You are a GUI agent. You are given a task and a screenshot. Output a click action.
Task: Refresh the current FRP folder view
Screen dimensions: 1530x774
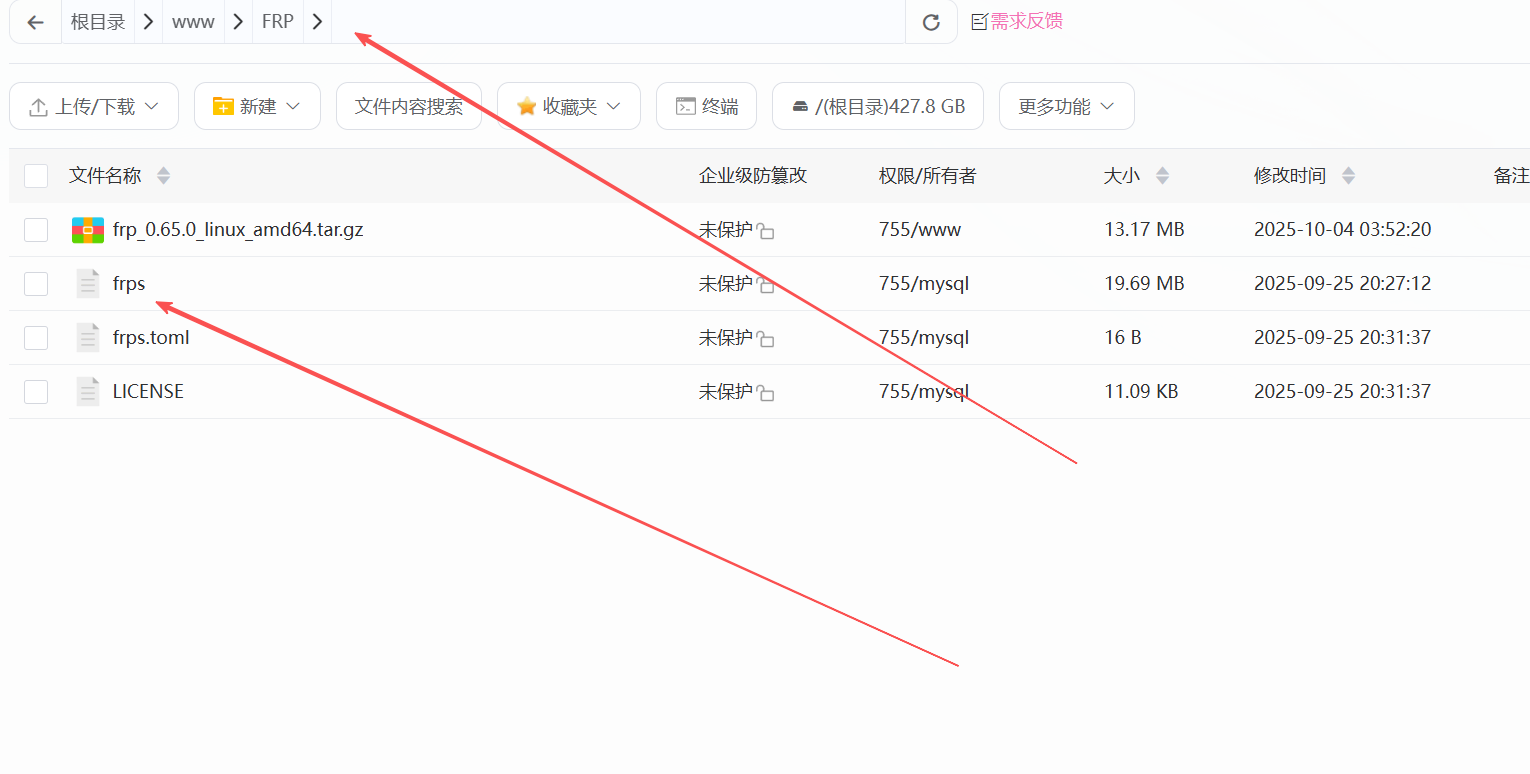(x=931, y=21)
